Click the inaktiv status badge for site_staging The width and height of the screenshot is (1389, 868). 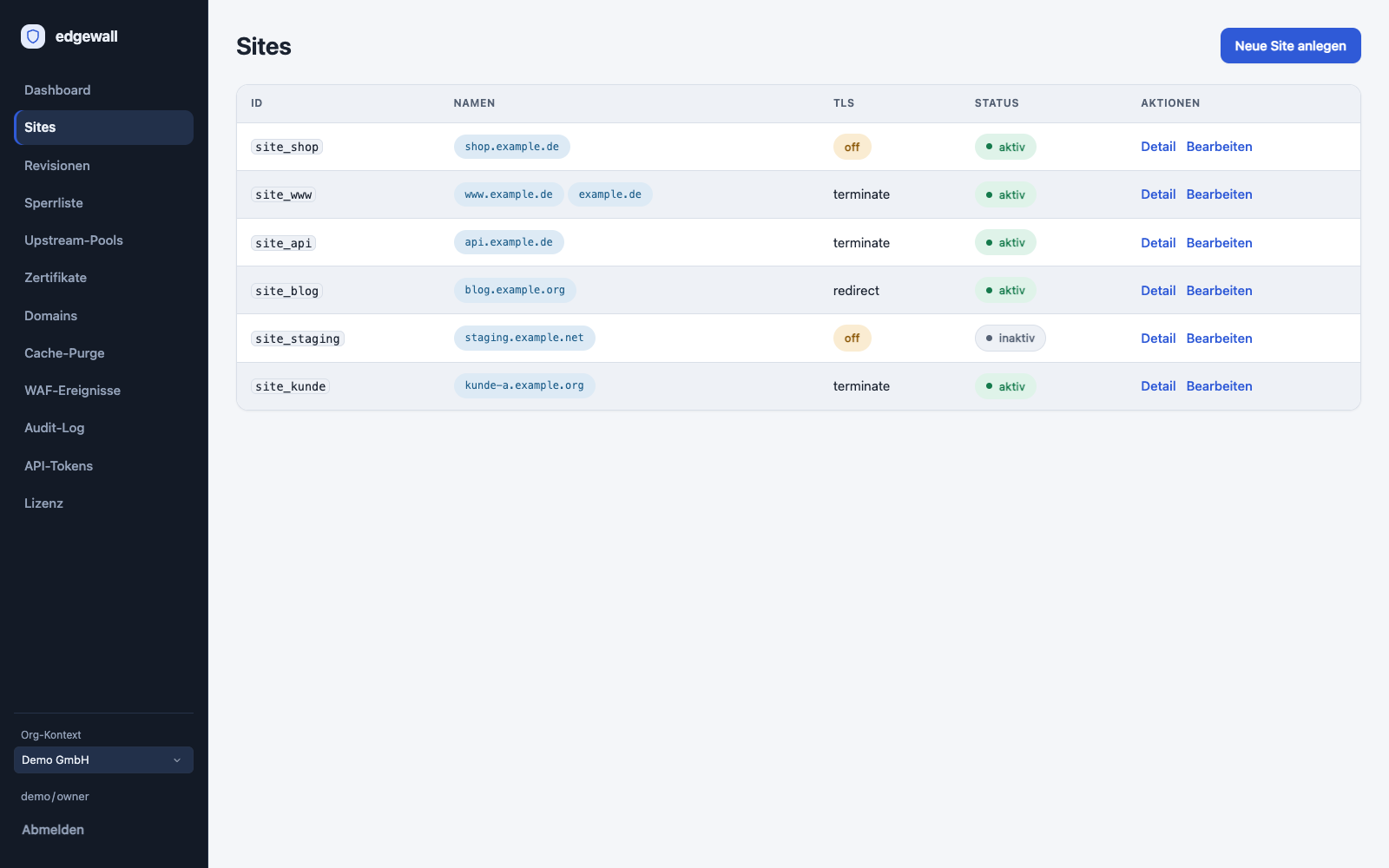click(x=1010, y=338)
